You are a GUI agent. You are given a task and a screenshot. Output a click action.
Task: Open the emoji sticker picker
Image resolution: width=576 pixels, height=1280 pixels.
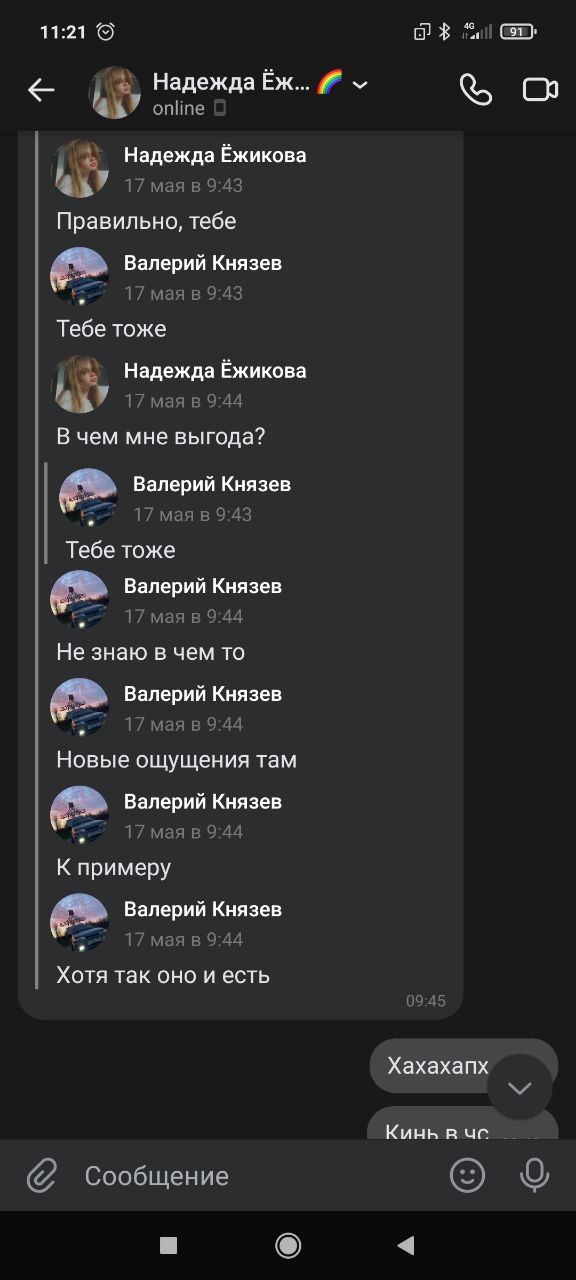click(x=467, y=1175)
